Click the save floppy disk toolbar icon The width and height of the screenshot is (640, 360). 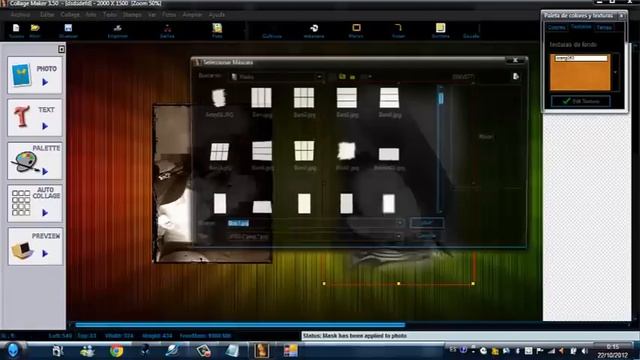click(x=68, y=28)
